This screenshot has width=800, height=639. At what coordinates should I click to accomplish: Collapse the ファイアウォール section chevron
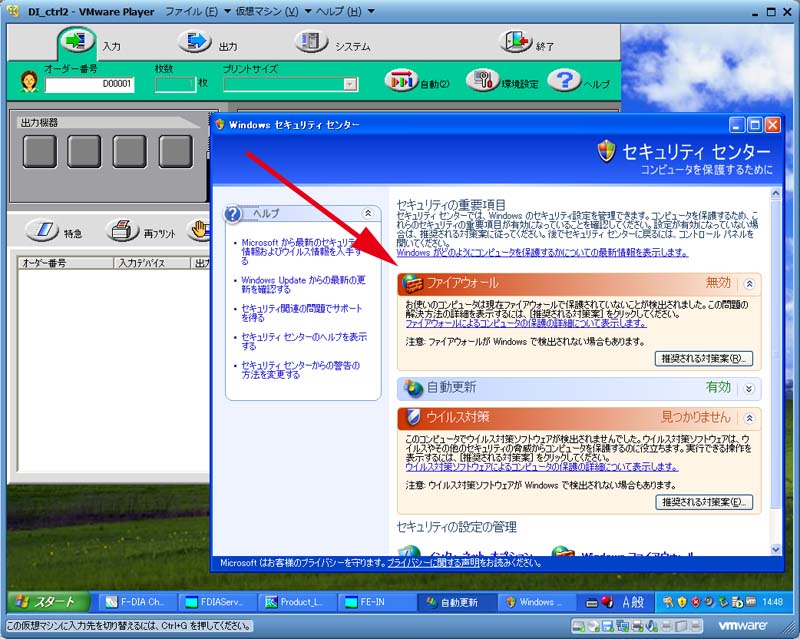(749, 284)
